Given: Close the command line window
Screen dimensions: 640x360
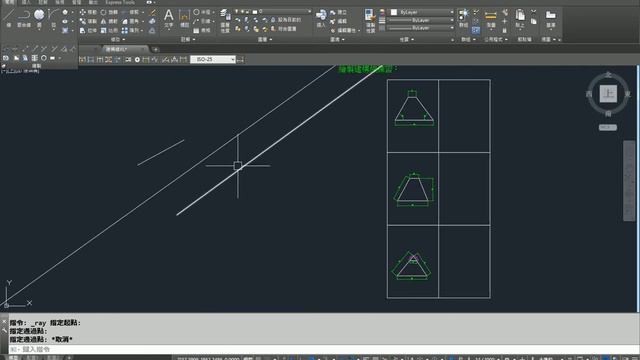Looking at the screenshot, I should click(4, 322).
